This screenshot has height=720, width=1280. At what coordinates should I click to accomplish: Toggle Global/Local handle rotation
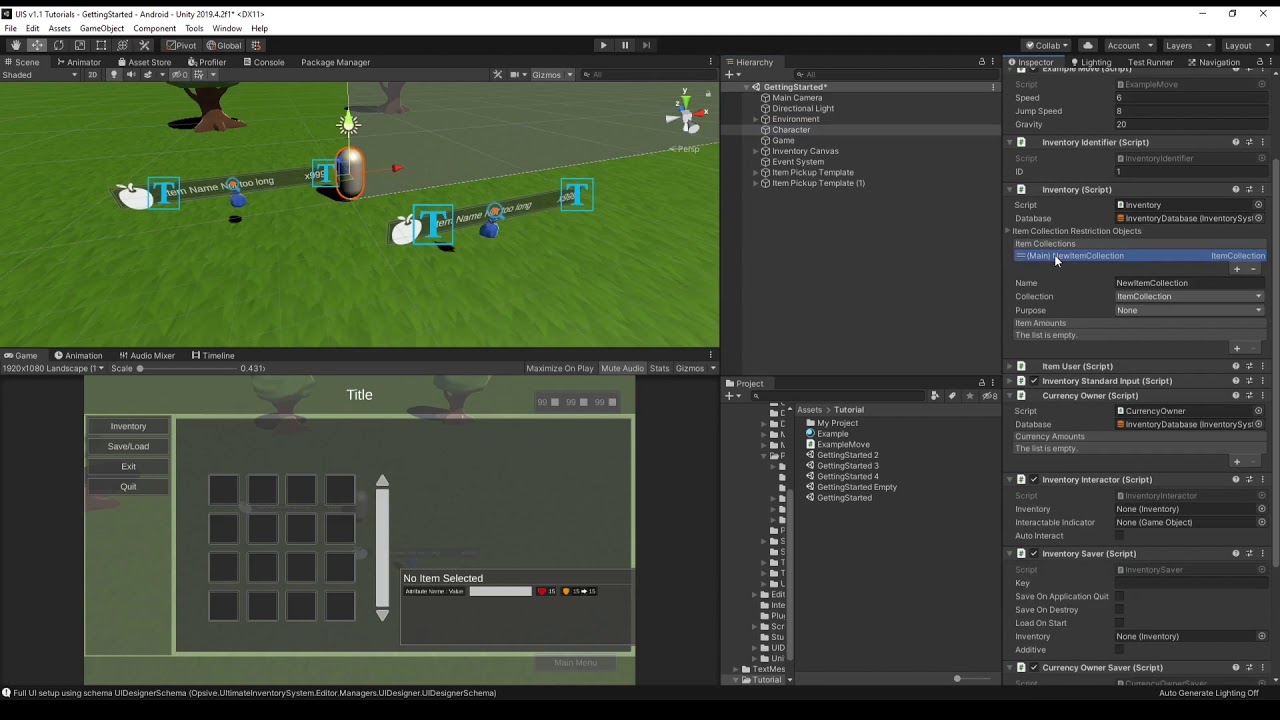tap(224, 45)
